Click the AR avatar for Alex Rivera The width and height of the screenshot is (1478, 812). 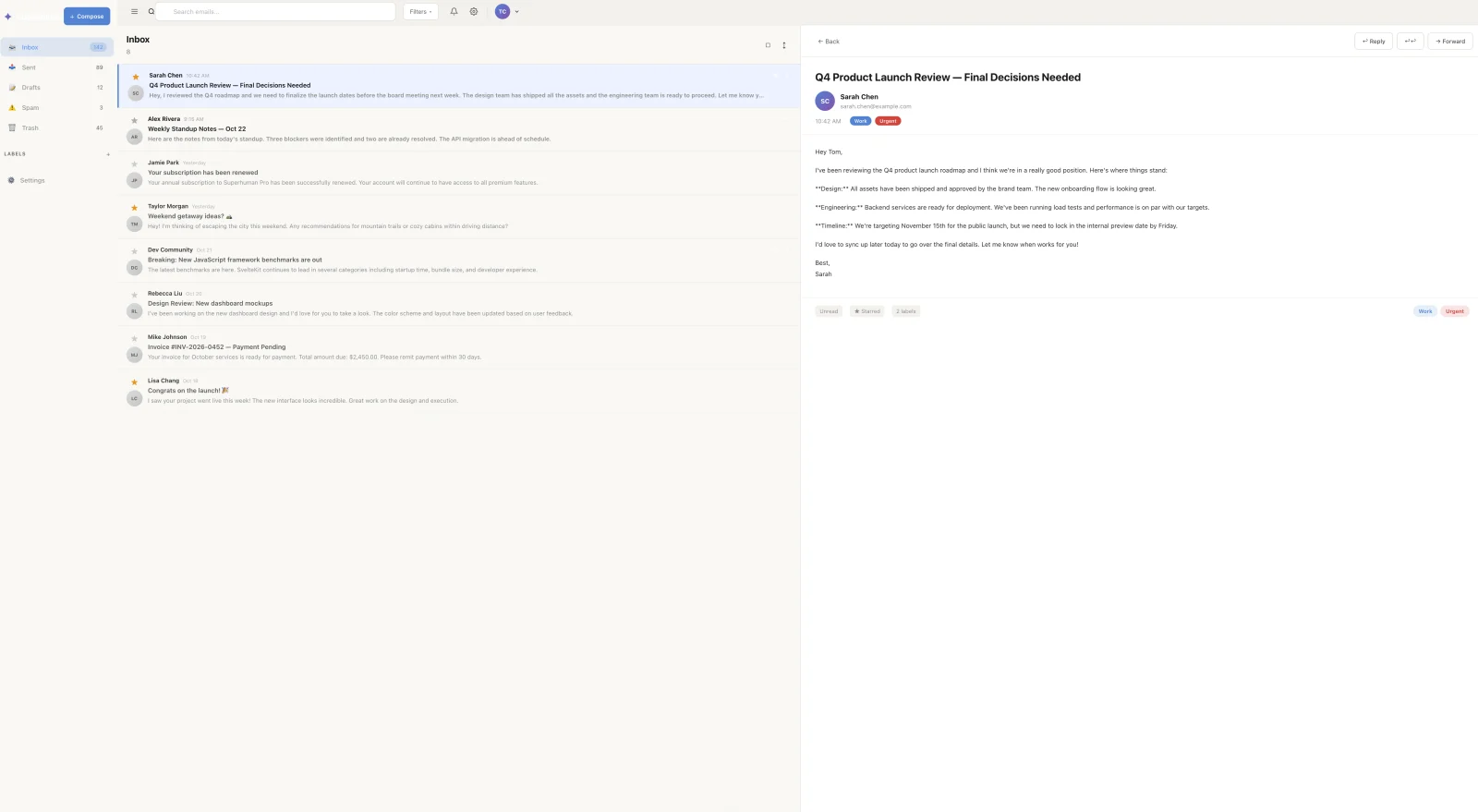click(x=134, y=137)
